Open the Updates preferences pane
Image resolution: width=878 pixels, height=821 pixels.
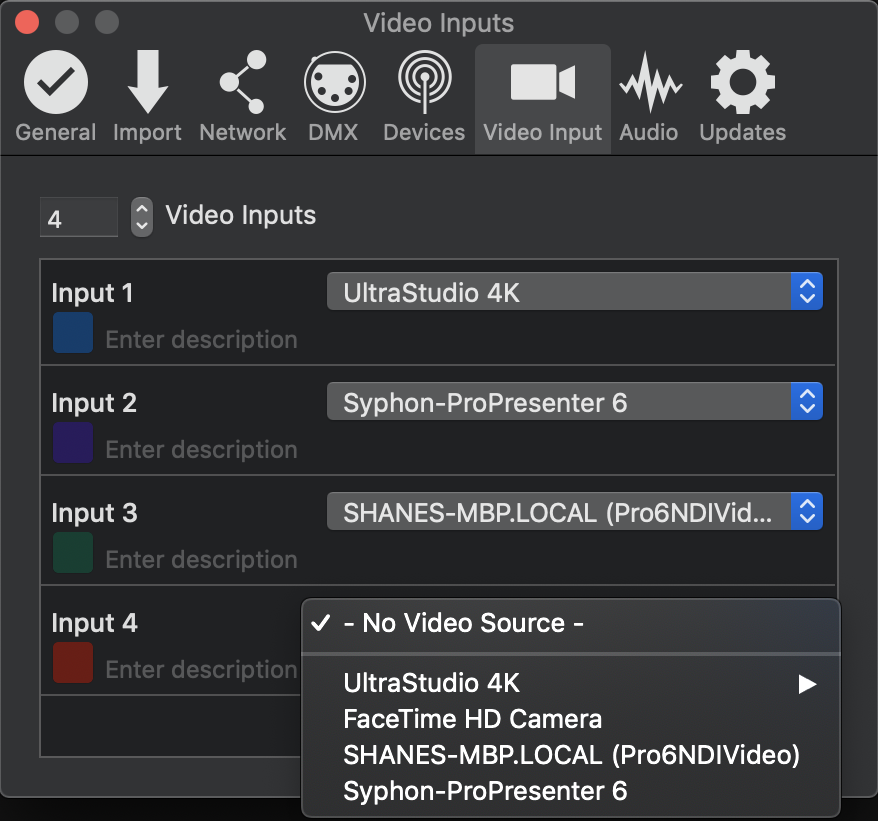(x=742, y=97)
